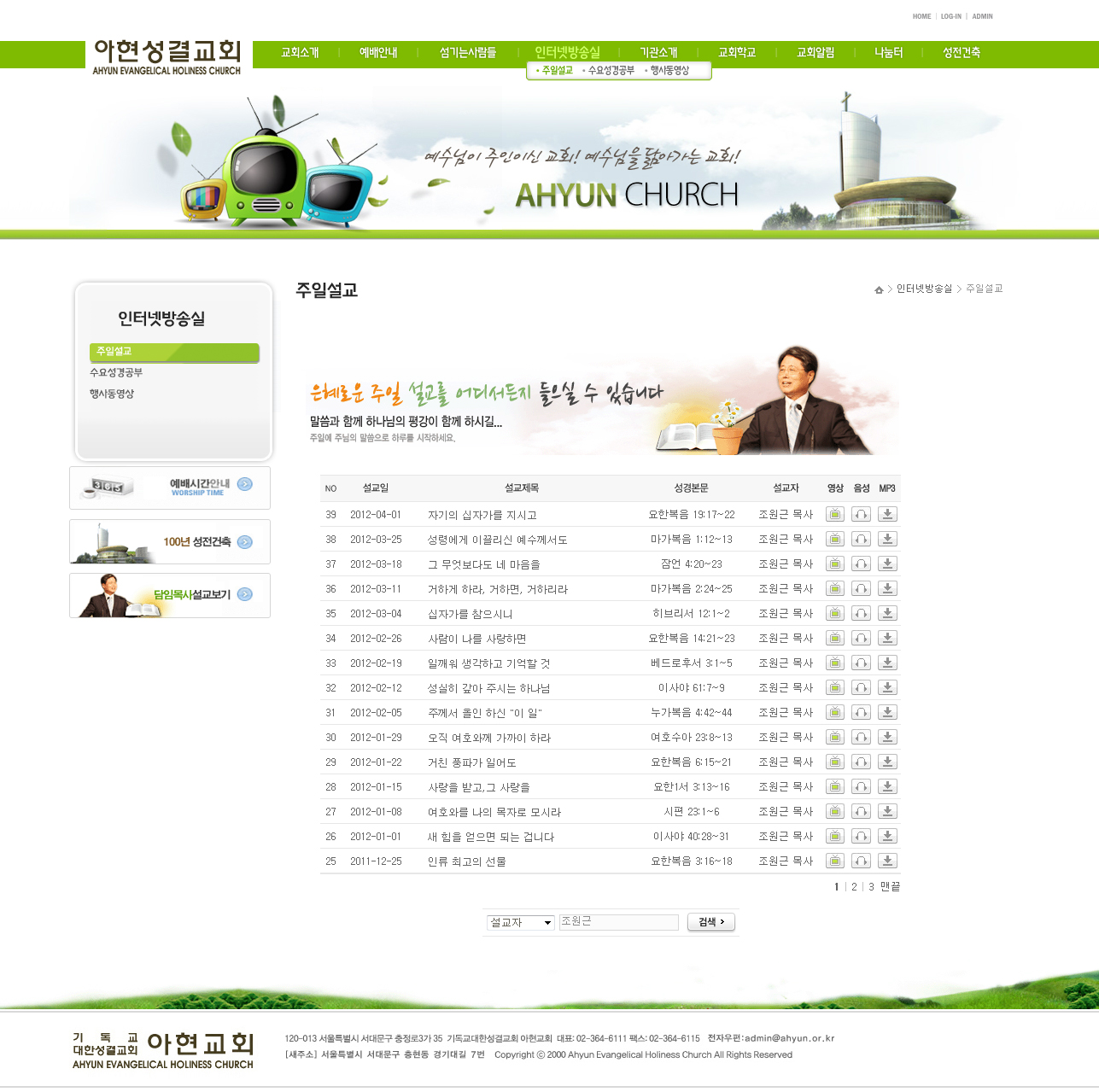
Task: Open 교회소개 in top navigation
Action: pos(300,53)
